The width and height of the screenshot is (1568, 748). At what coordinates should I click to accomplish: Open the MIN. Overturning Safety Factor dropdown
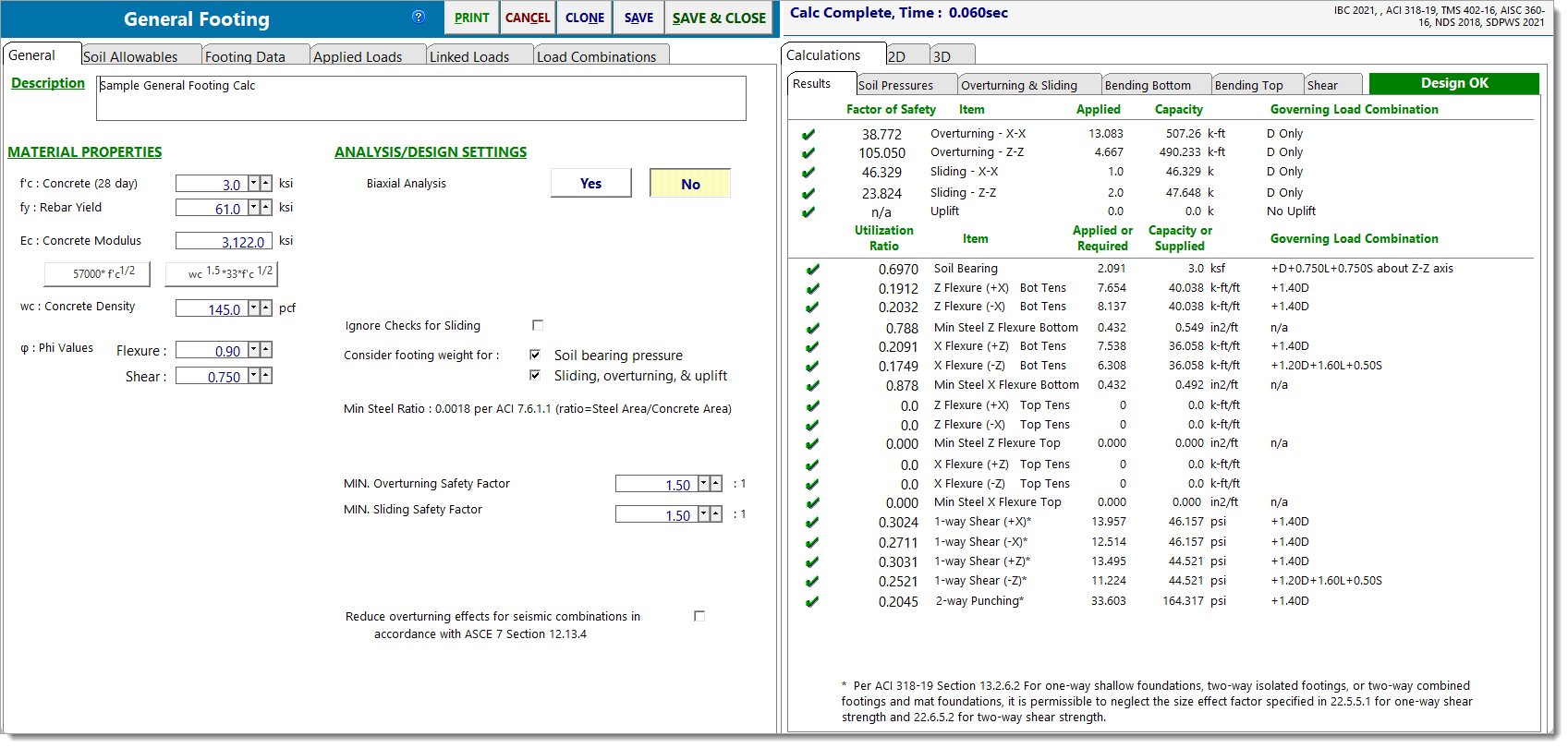point(703,485)
